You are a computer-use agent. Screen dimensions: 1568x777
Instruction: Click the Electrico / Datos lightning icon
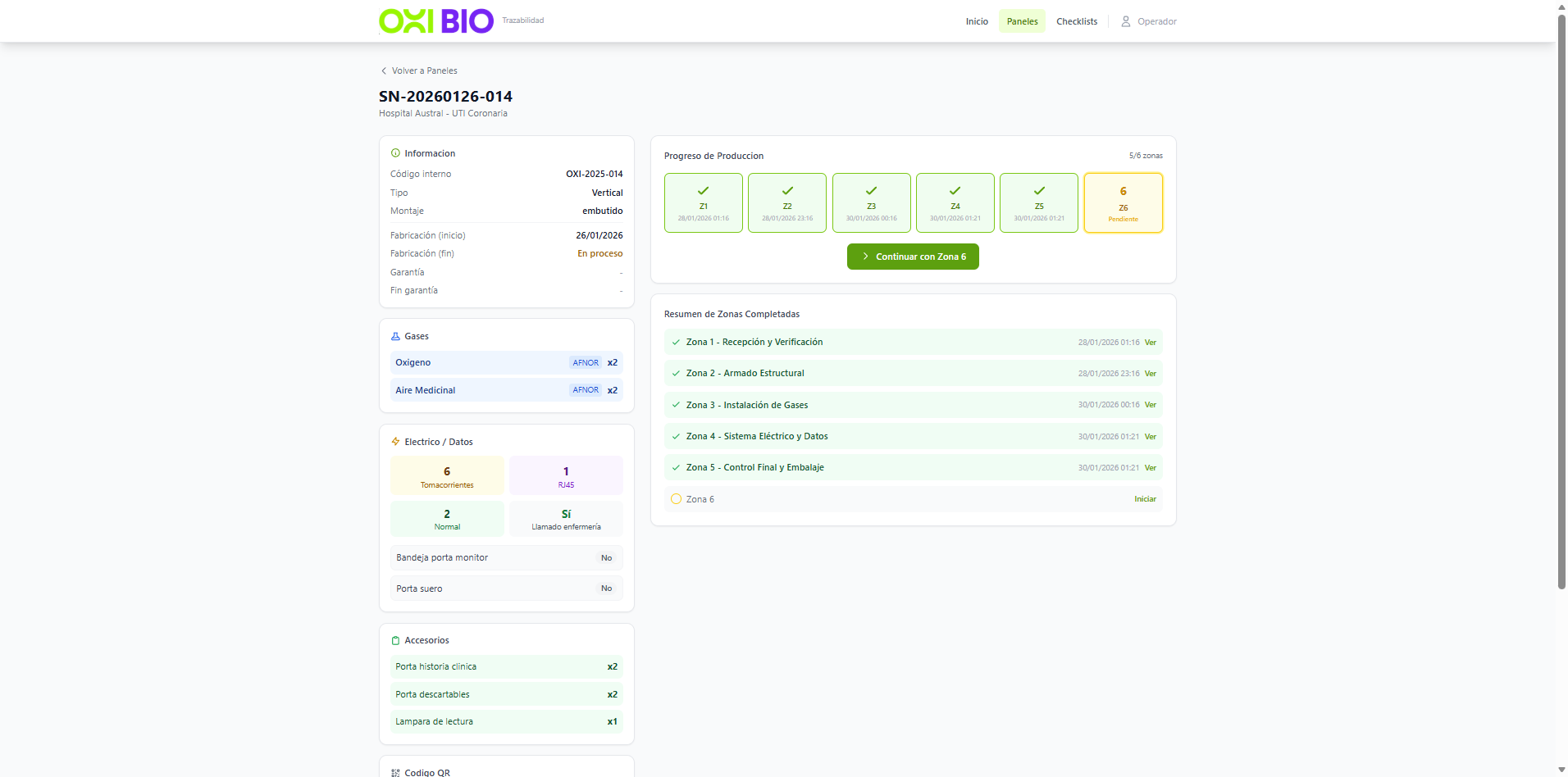[395, 442]
